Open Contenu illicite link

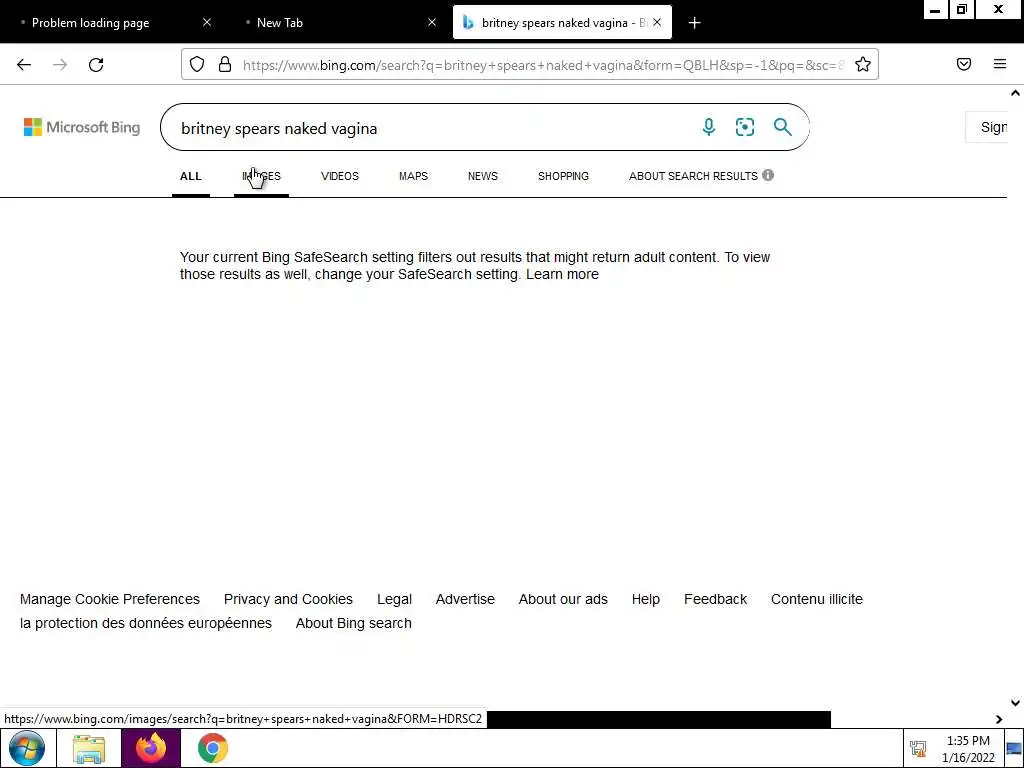pyautogui.click(x=816, y=599)
